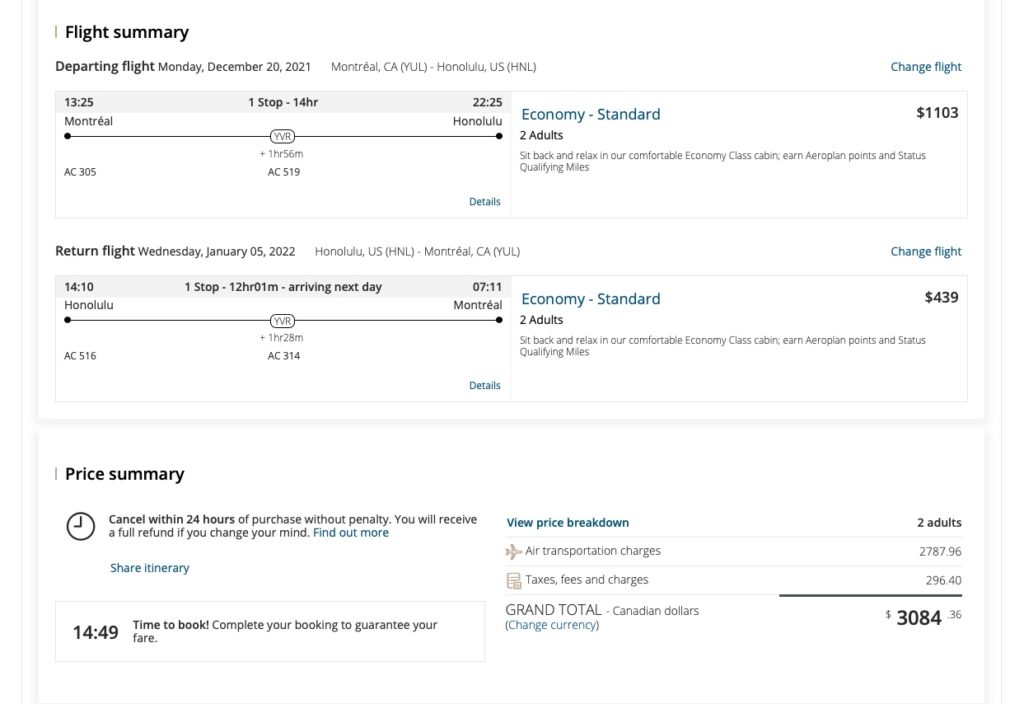The width and height of the screenshot is (1024, 704).
Task: Expand Details for the Montréal to Honolulu flight
Action: tap(484, 201)
